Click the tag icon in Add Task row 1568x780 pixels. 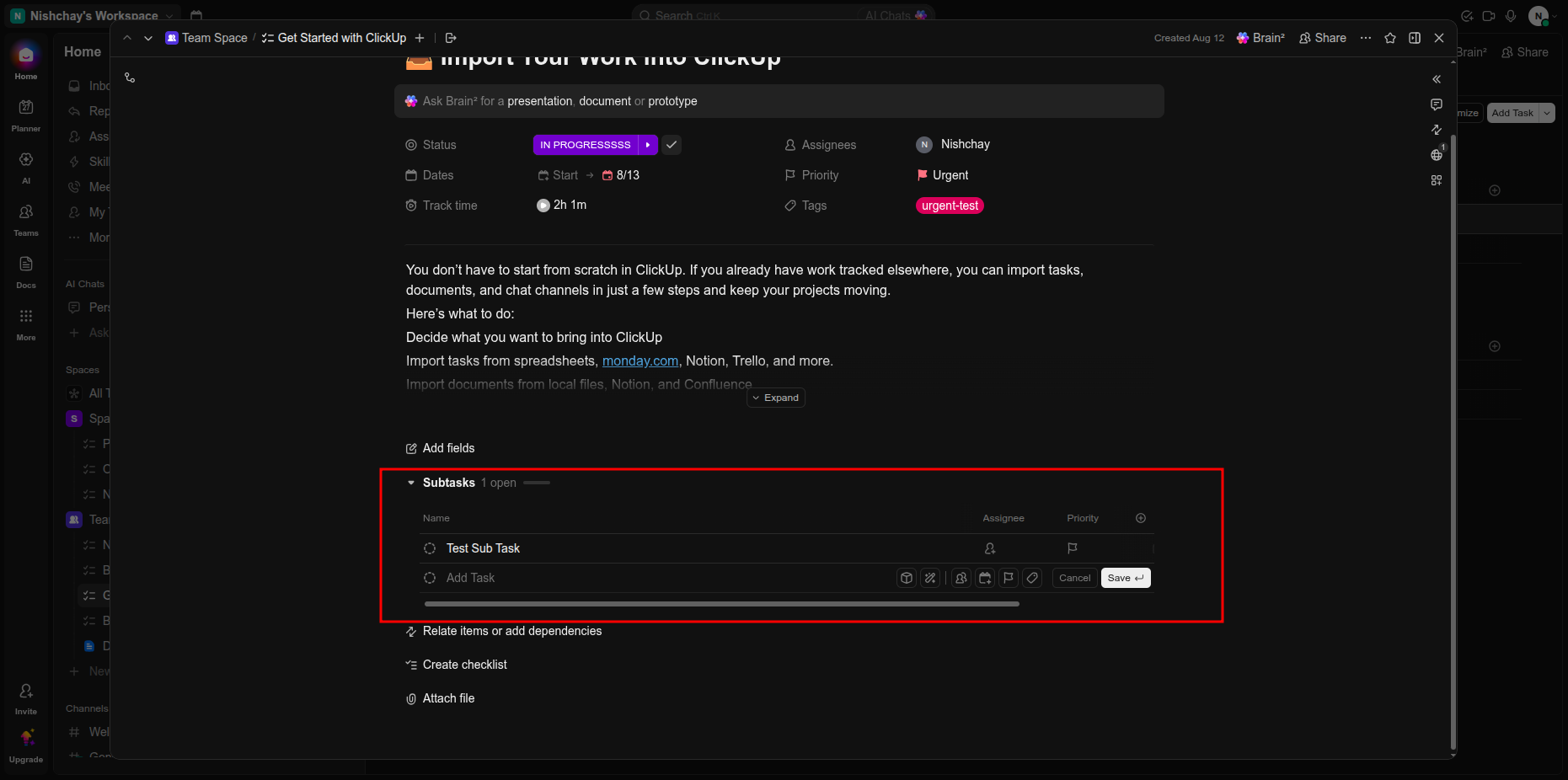coord(1032,578)
